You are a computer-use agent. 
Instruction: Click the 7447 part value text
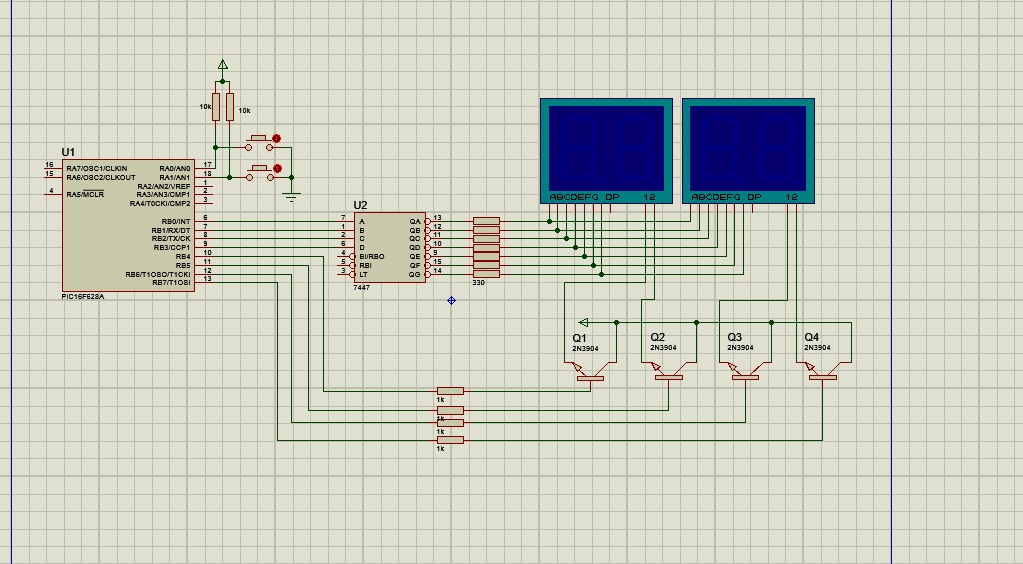coord(361,287)
